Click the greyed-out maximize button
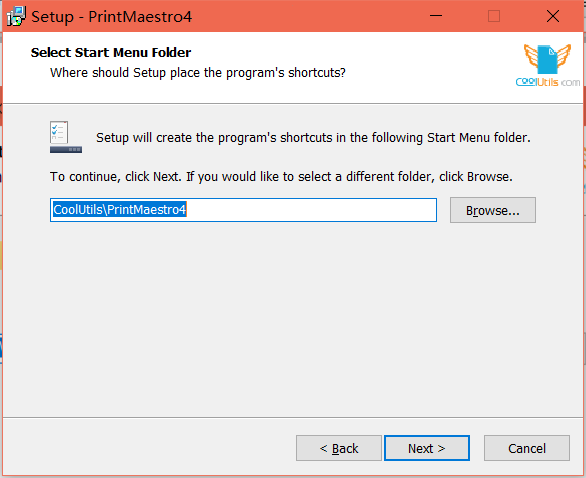Viewport: 586px width, 478px height. coord(494,16)
